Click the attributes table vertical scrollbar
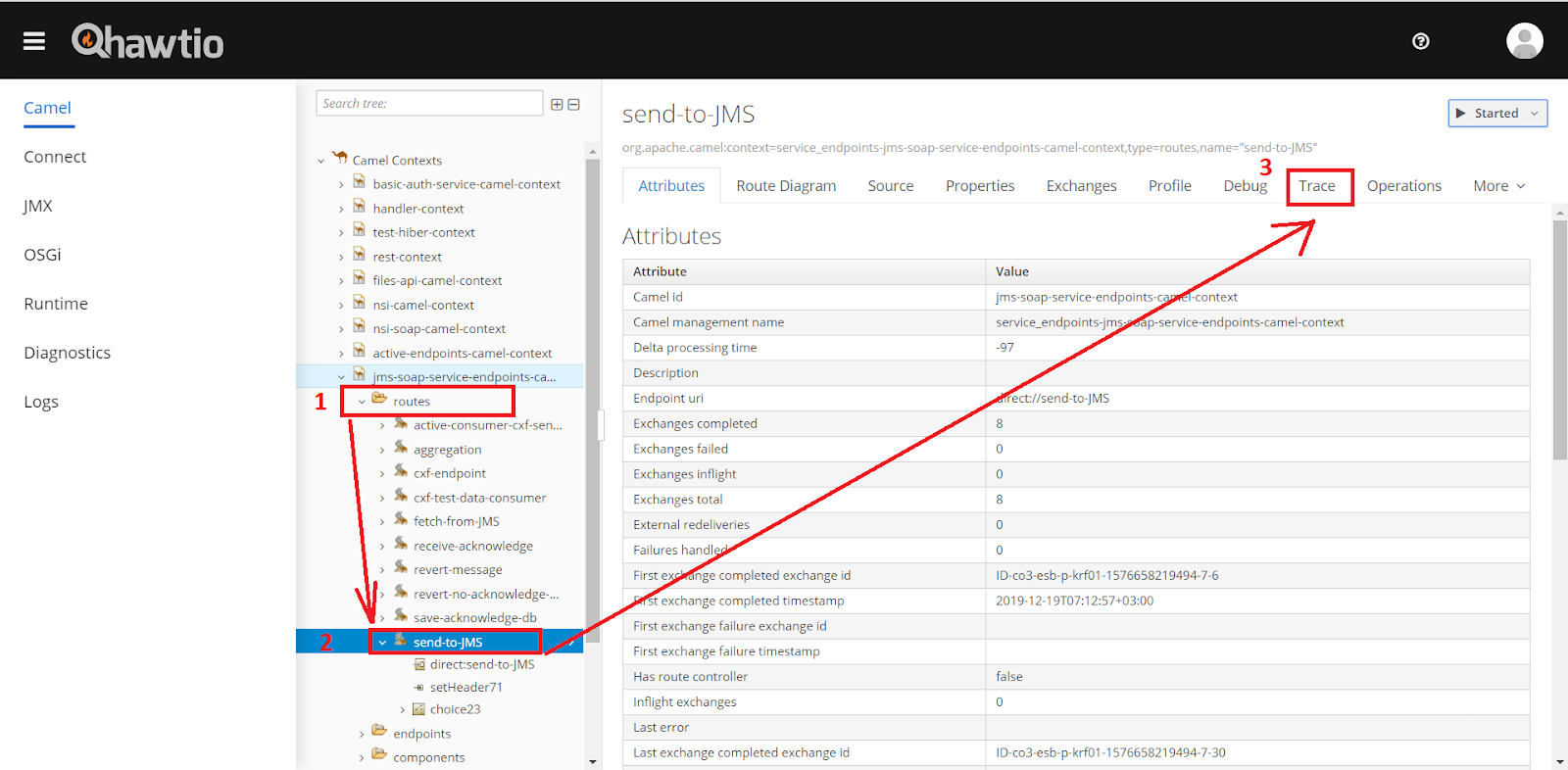The image size is (1568, 770). point(1560,339)
